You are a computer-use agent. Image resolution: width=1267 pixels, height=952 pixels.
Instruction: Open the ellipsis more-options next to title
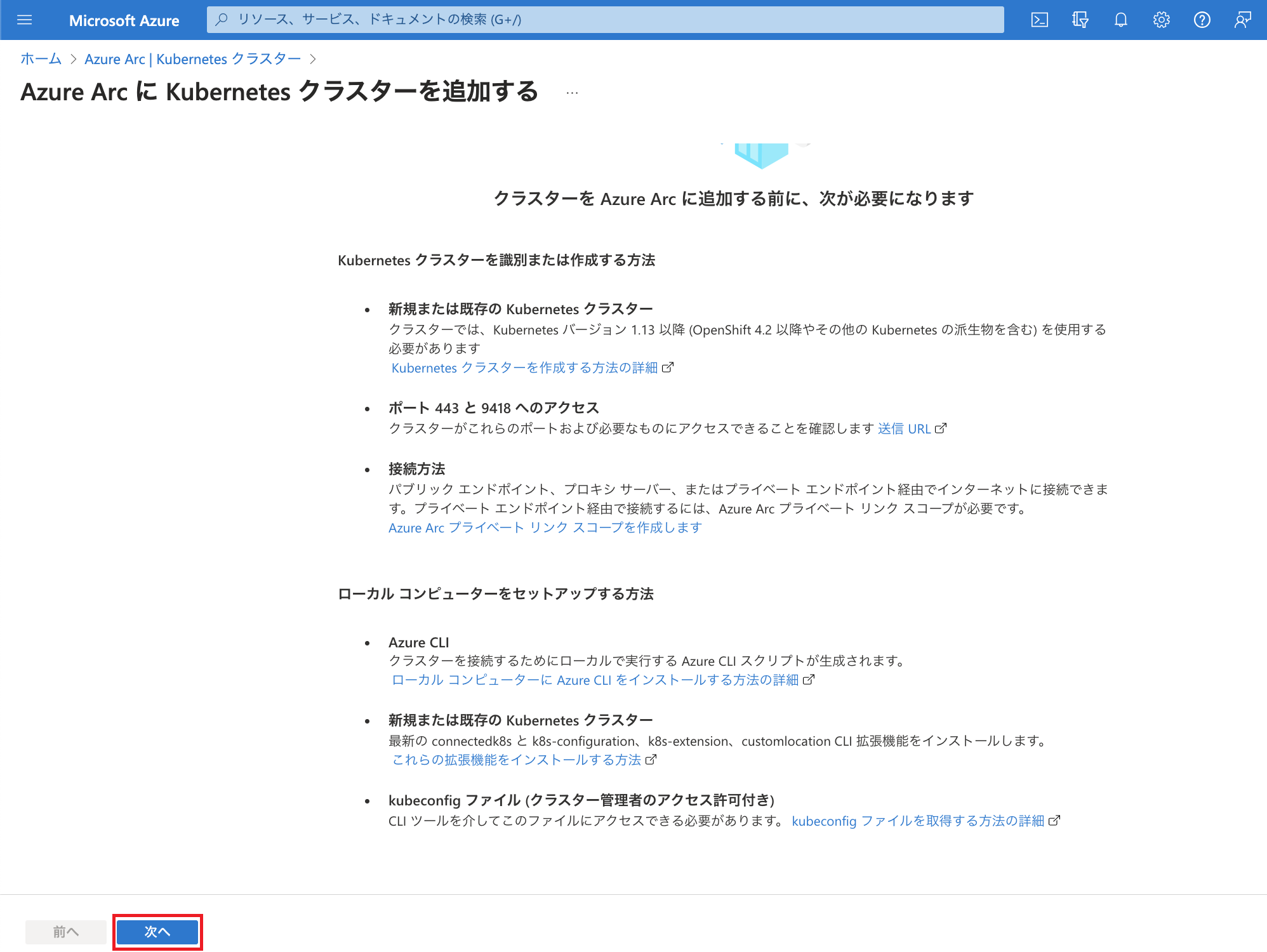[572, 93]
